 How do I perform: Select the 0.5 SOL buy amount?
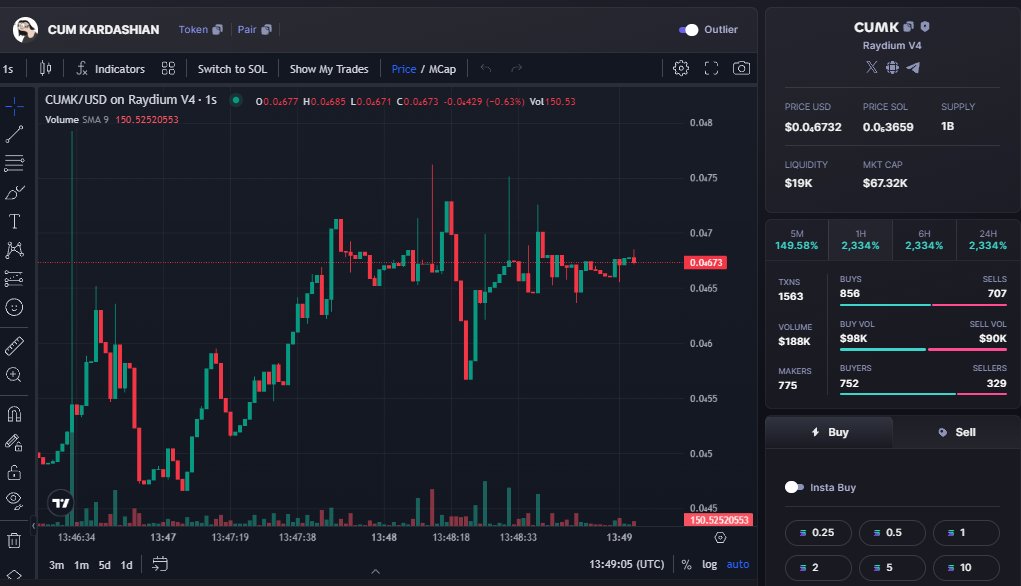(892, 533)
